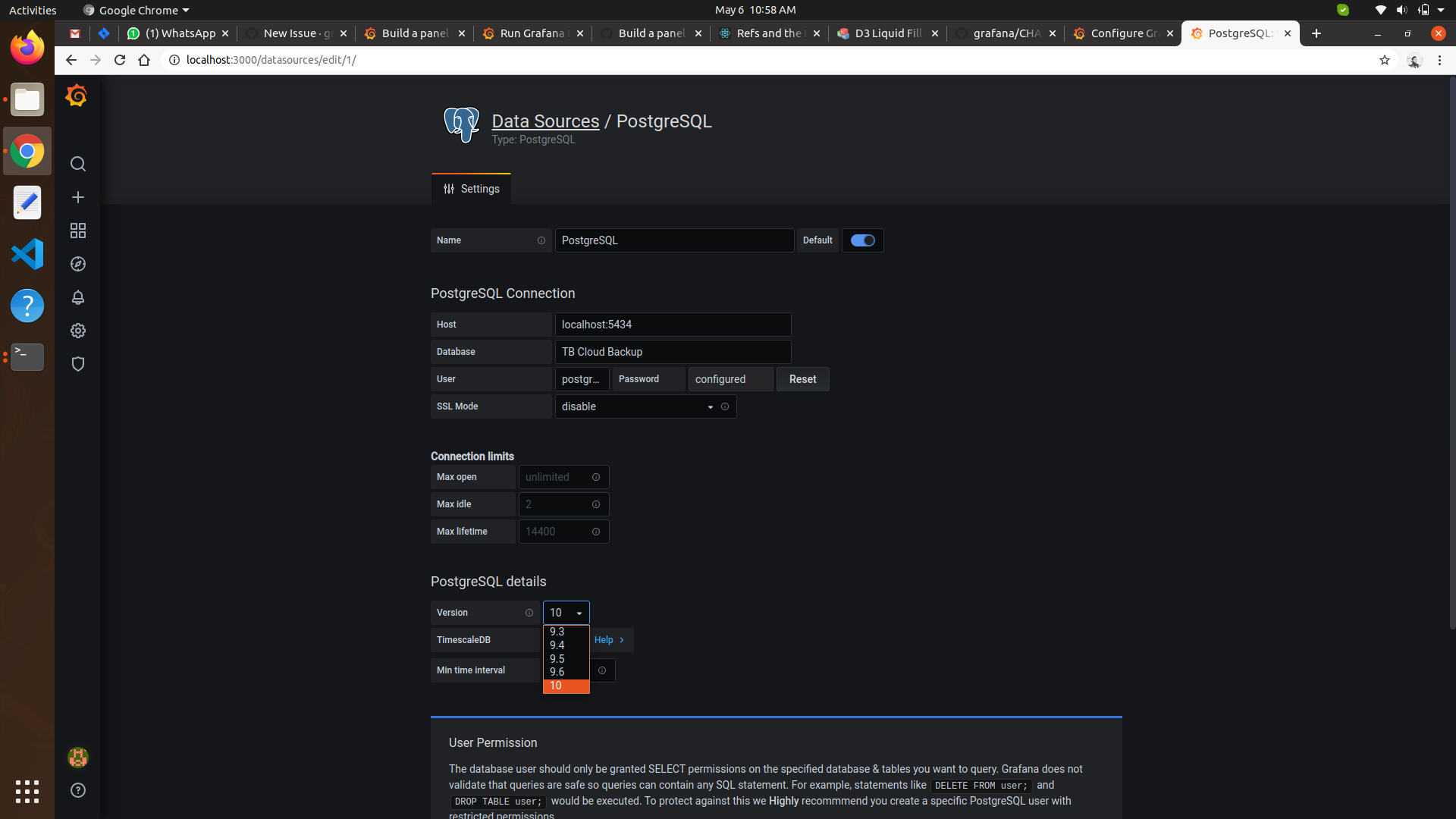The height and width of the screenshot is (819, 1456).
Task: Open the Dashboards grid icon
Action: [77, 231]
